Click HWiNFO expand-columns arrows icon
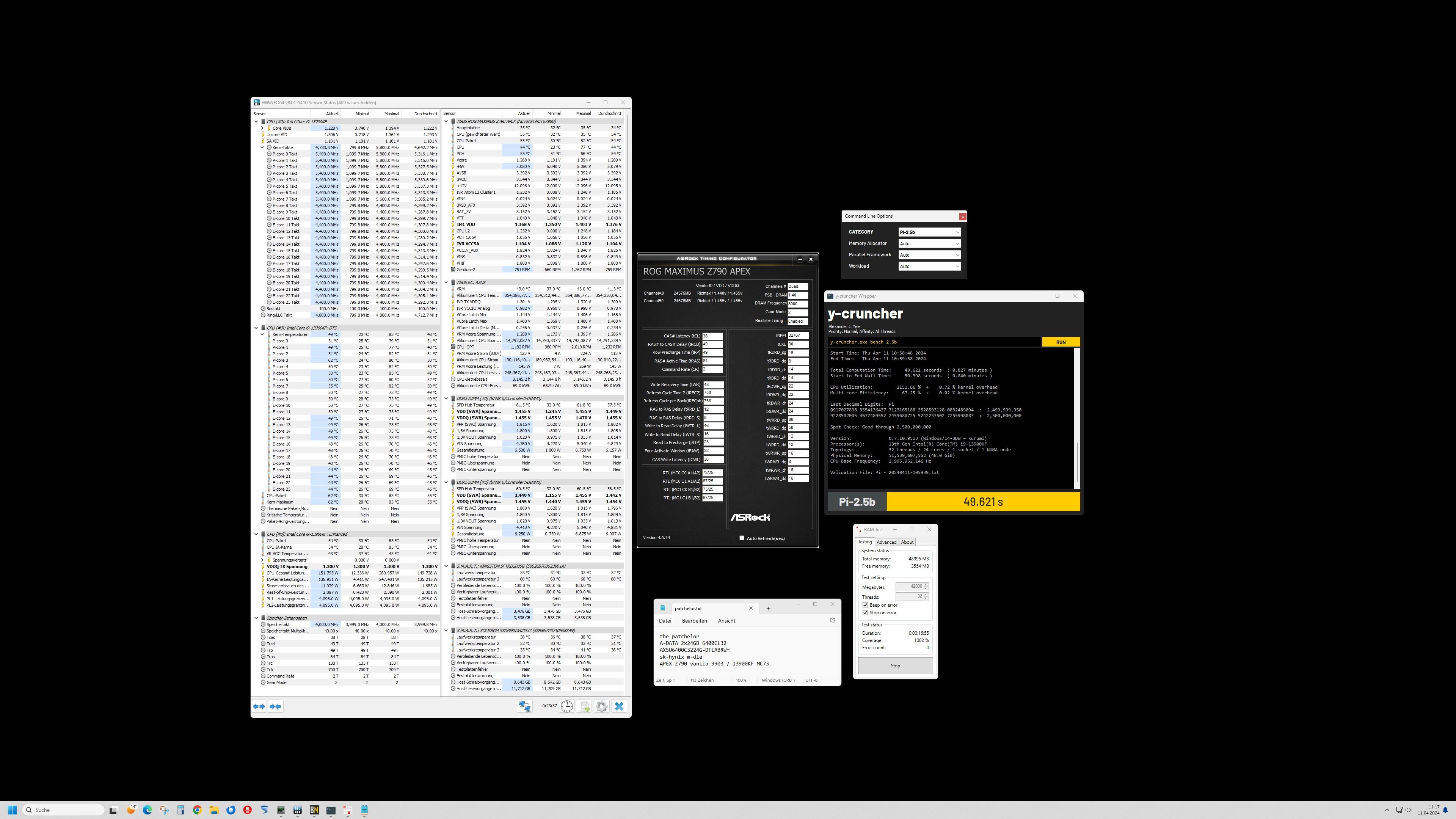Screen dimensions: 1456x819 259,706
